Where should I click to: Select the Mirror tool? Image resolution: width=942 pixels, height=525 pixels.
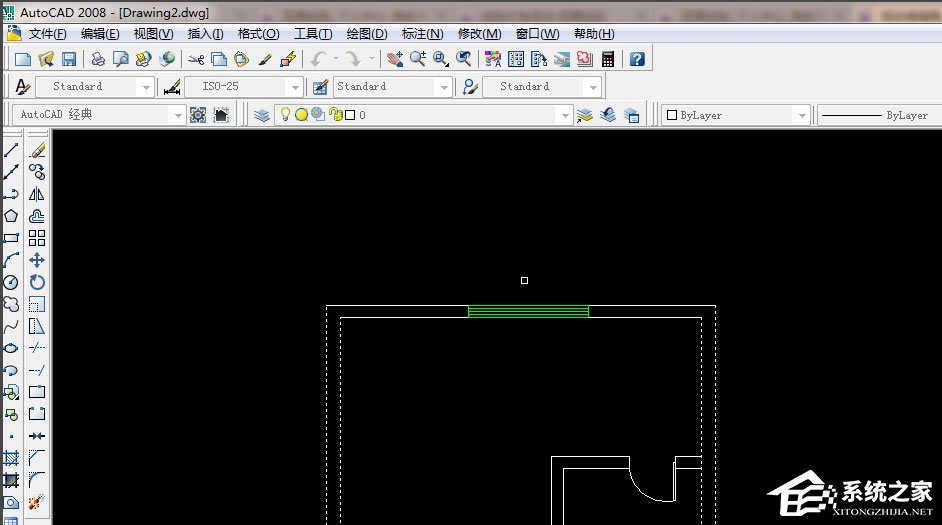click(37, 194)
